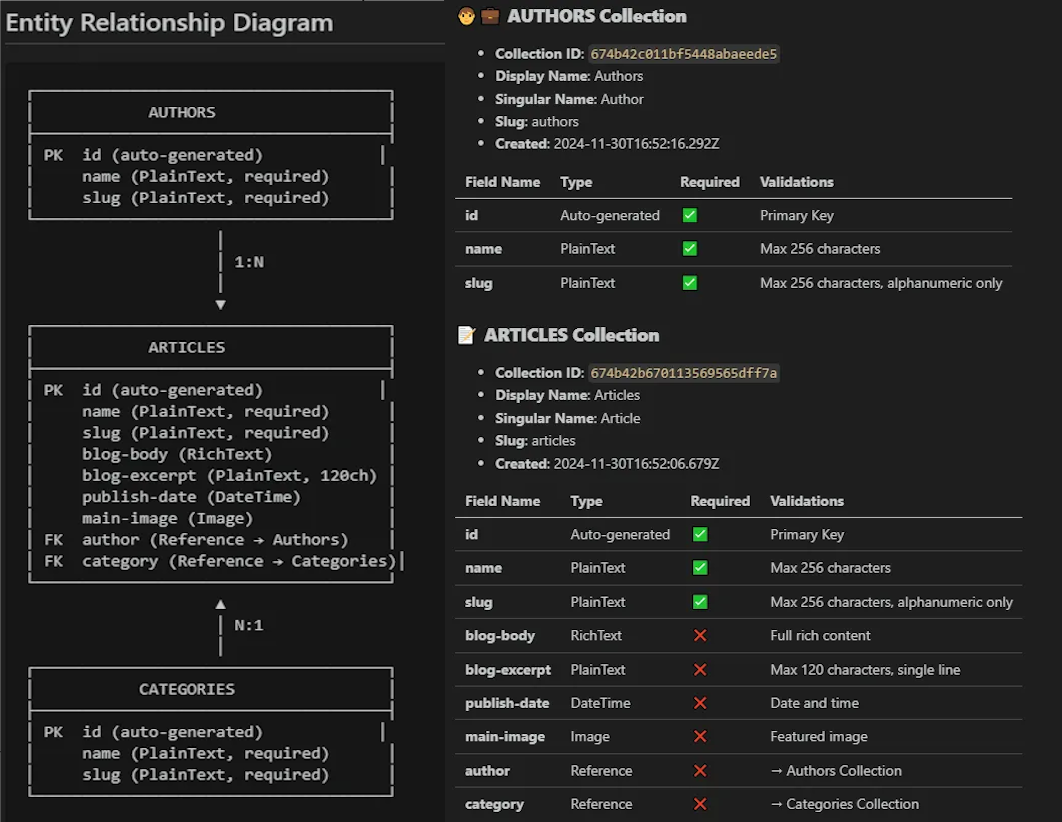The image size is (1062, 822).
Task: Click the red X for blog-body required
Action: [x=700, y=635]
